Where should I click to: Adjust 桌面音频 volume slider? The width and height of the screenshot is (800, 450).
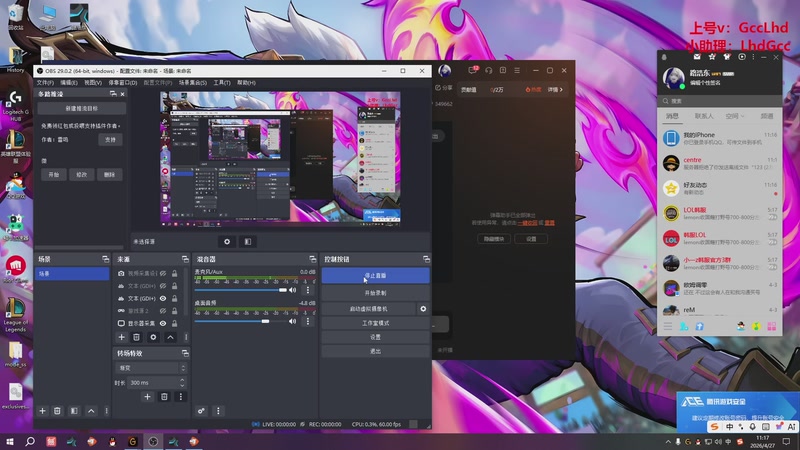[241, 321]
